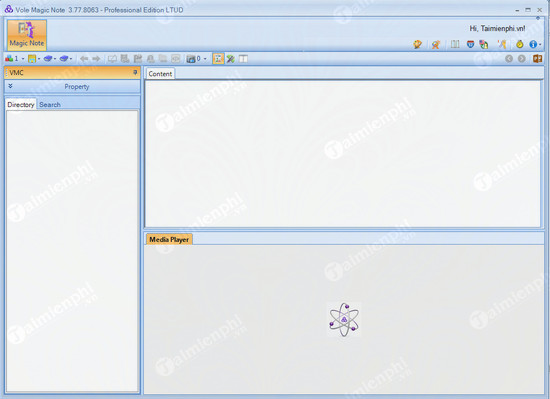Click the grey circular previous arrow button
The height and width of the screenshot is (399, 550).
point(509,59)
